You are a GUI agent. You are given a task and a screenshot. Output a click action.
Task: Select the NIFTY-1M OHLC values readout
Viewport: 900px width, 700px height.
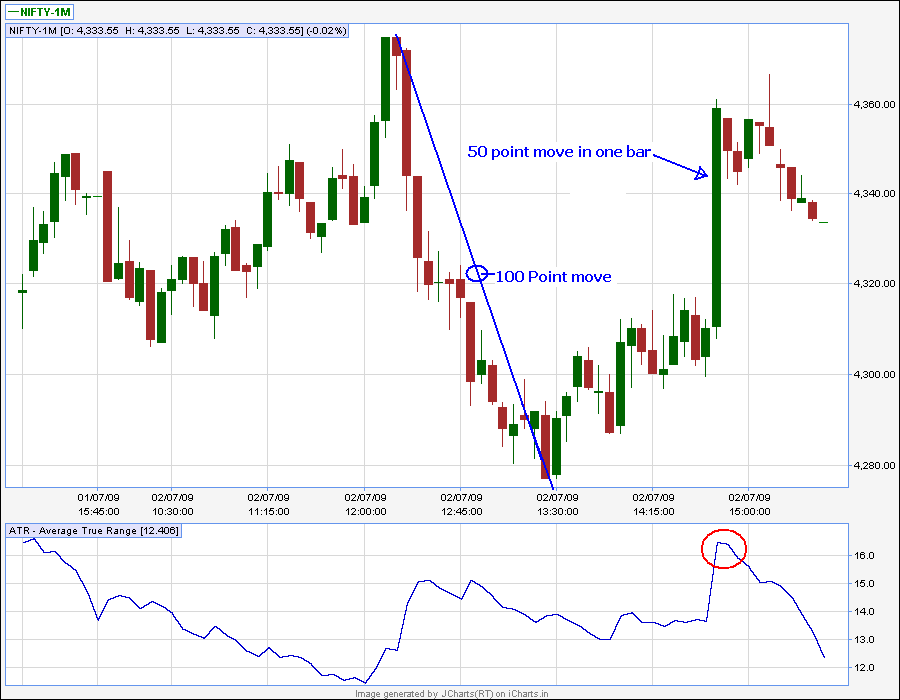pyautogui.click(x=177, y=30)
